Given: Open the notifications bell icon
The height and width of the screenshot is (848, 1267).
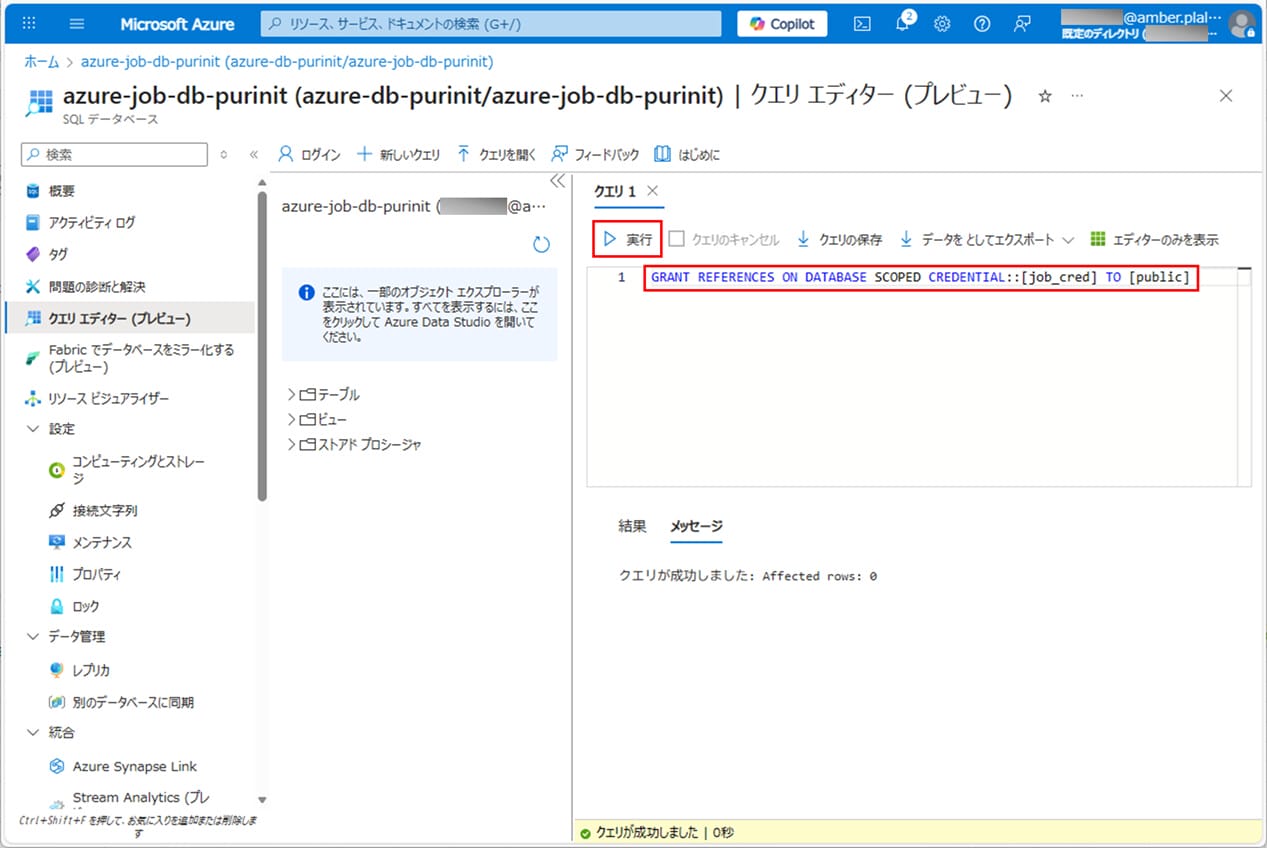Looking at the screenshot, I should (x=902, y=24).
